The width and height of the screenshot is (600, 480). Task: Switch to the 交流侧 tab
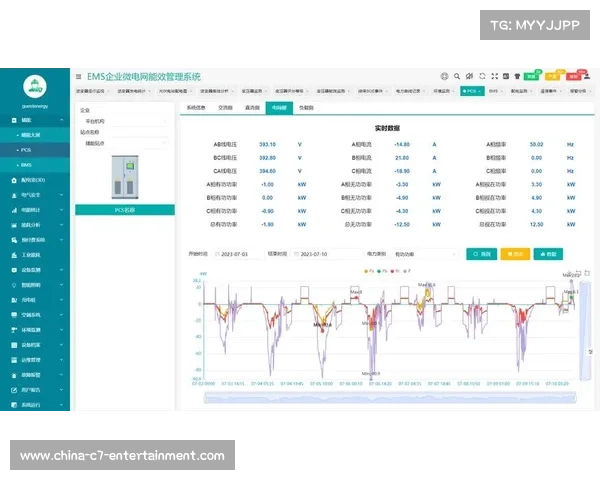pos(225,106)
